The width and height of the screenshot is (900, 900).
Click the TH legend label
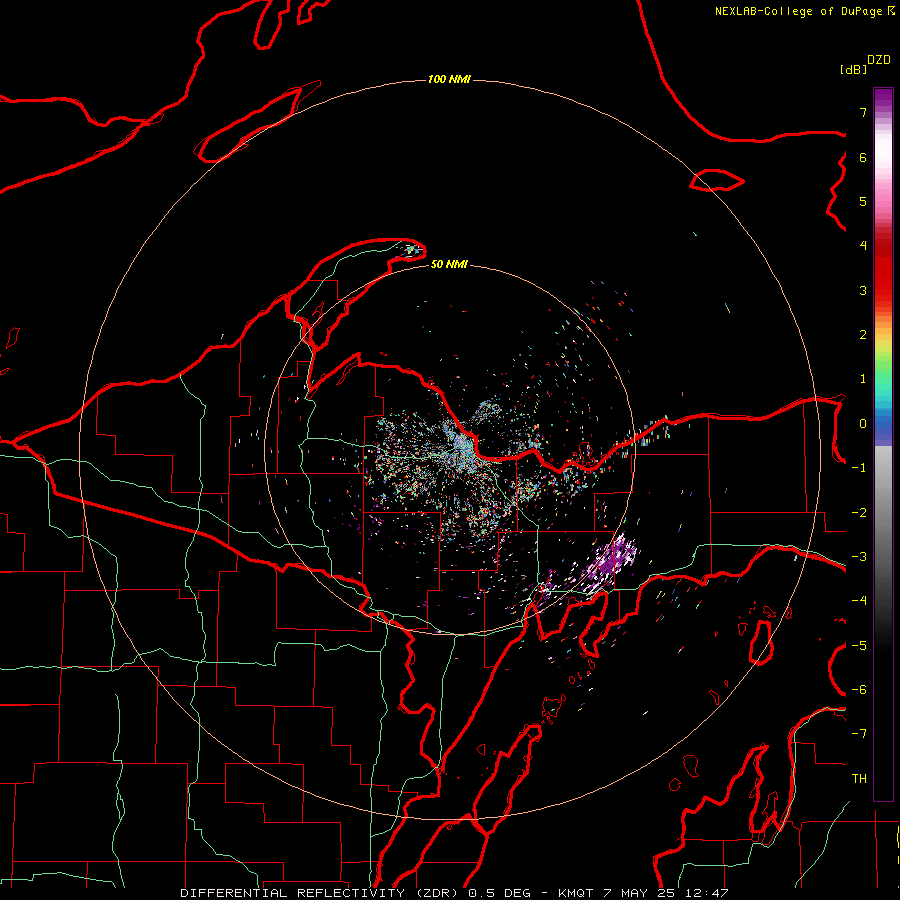859,779
